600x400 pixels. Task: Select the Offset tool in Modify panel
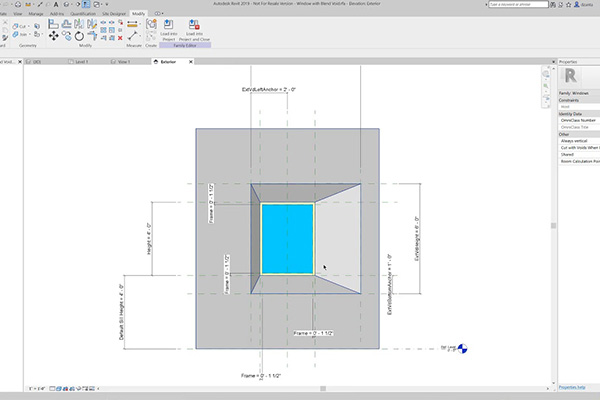coord(66,24)
